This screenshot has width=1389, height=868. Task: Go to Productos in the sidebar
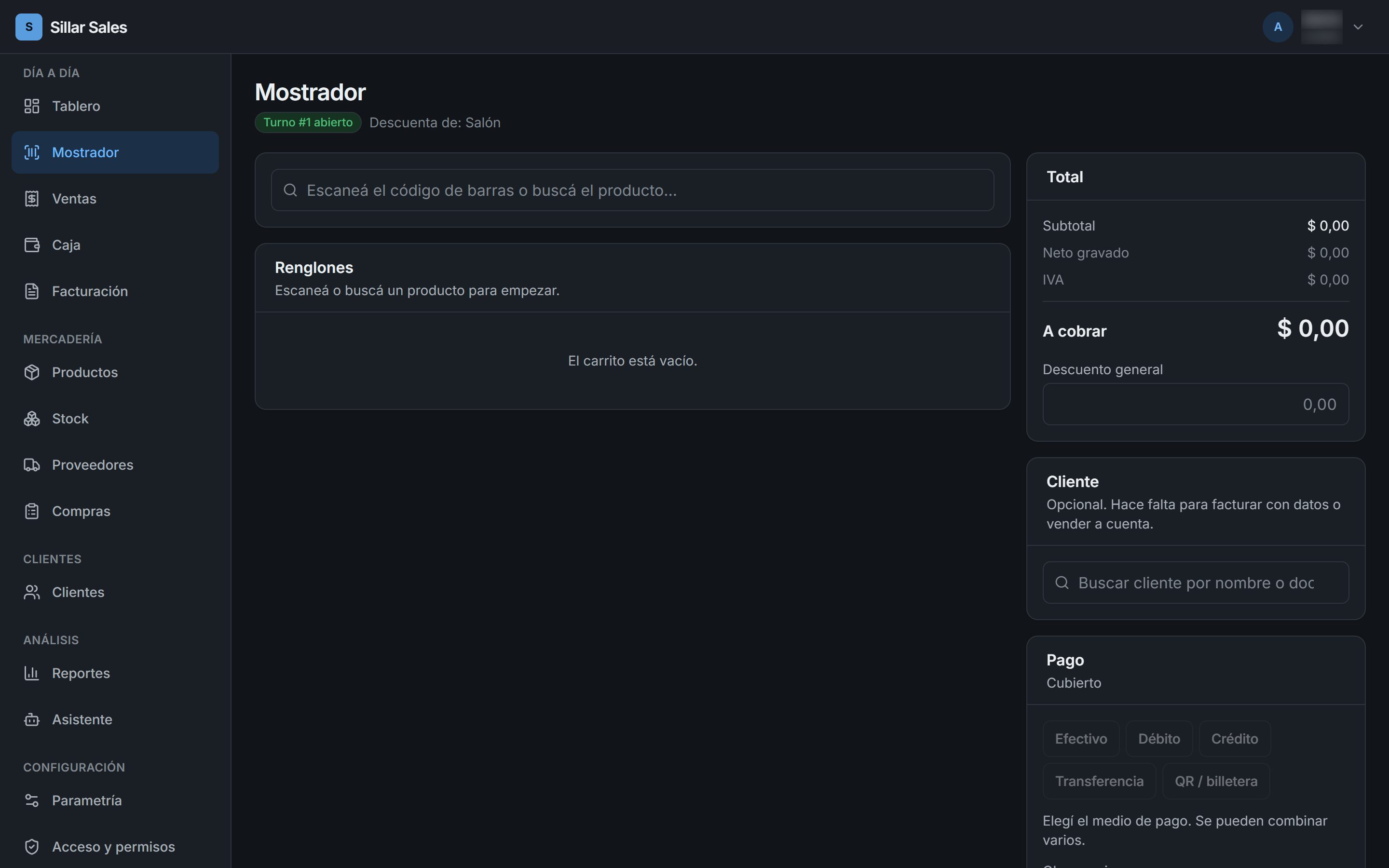[x=115, y=372]
